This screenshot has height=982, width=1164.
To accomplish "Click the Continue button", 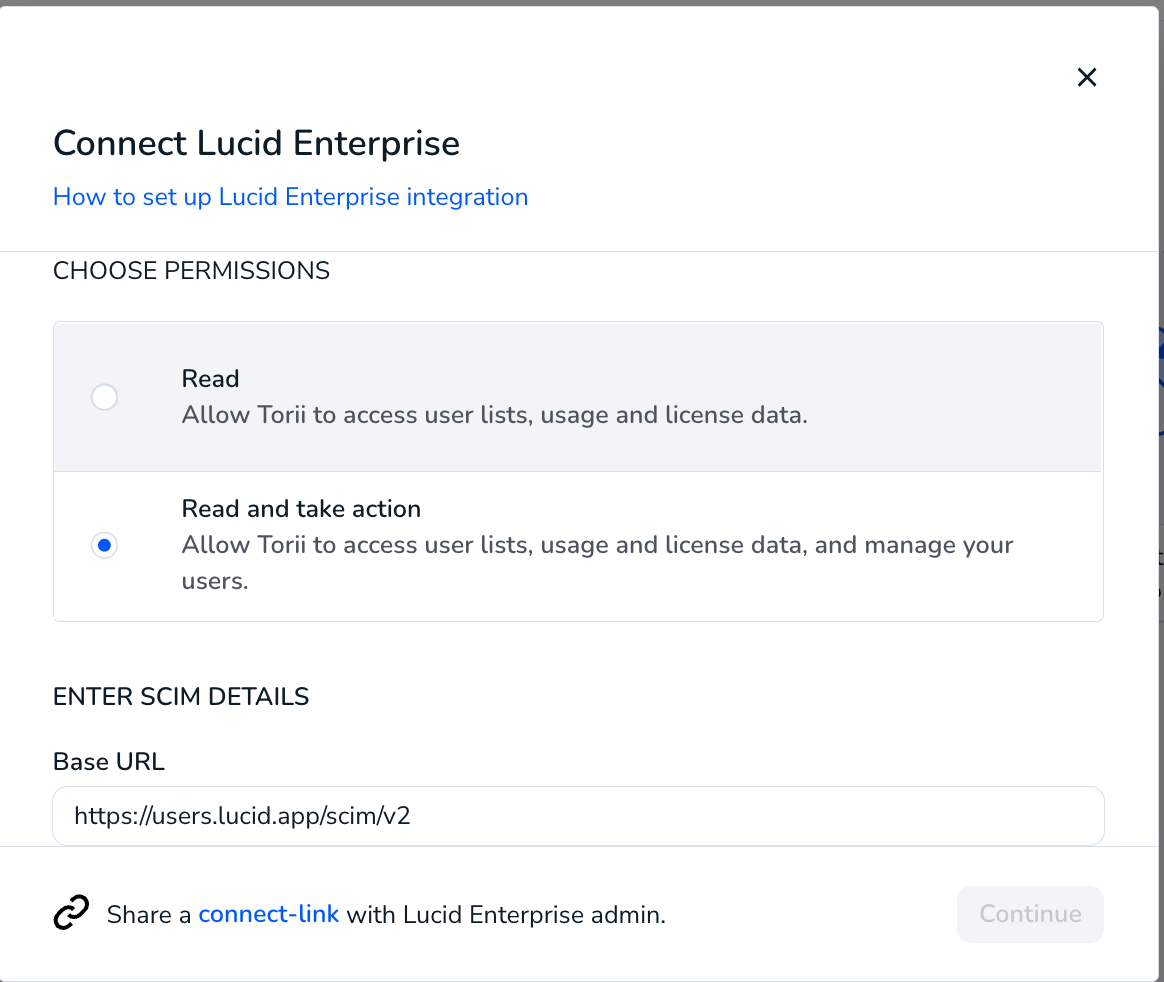I will 1030,914.
